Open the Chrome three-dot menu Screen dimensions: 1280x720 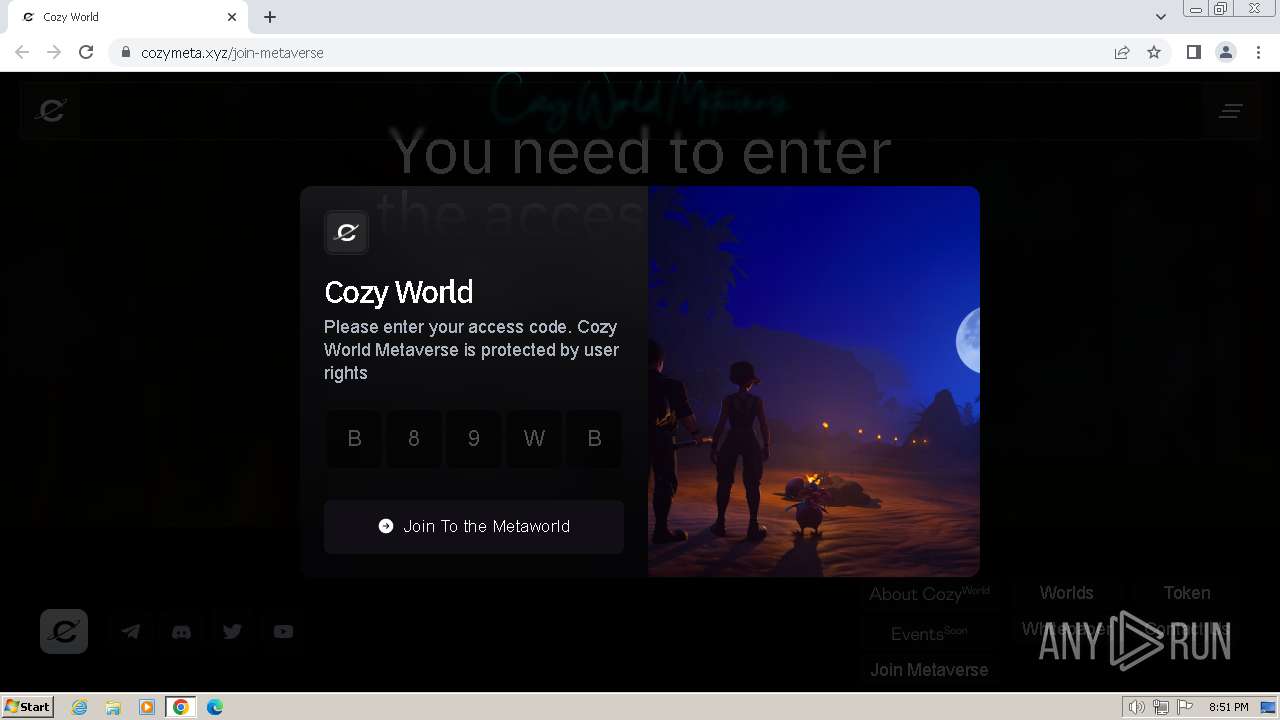pos(1258,52)
